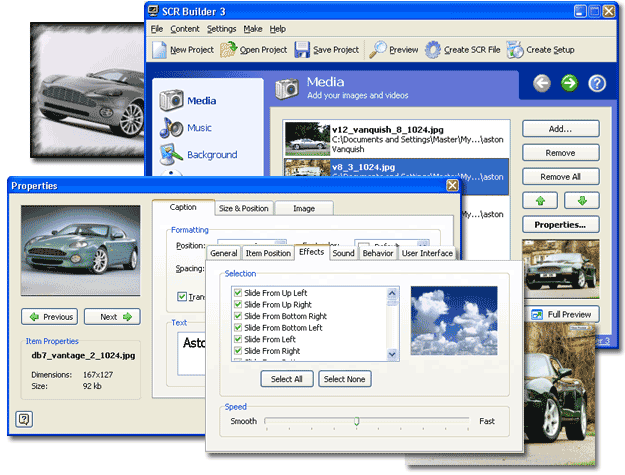Open the Settings menu
This screenshot has width=625, height=475.
[x=221, y=29]
